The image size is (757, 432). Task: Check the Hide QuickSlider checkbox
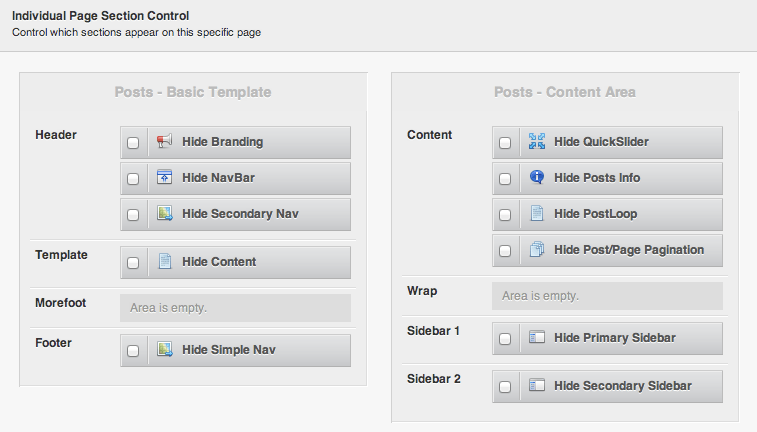(505, 143)
